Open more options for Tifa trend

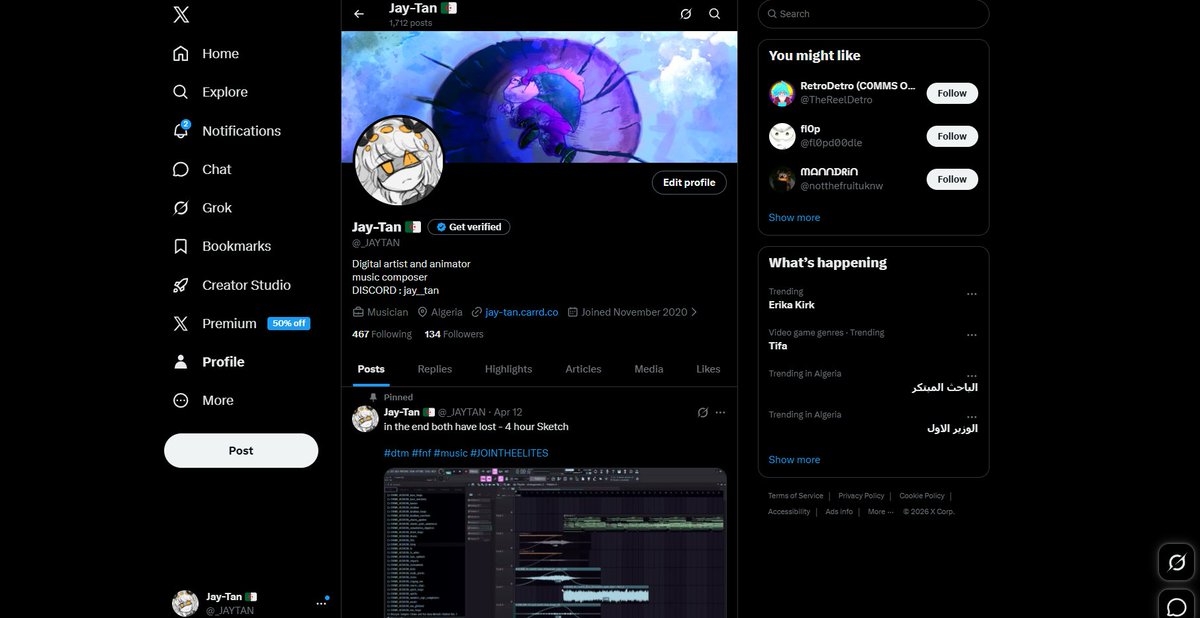[x=971, y=335]
